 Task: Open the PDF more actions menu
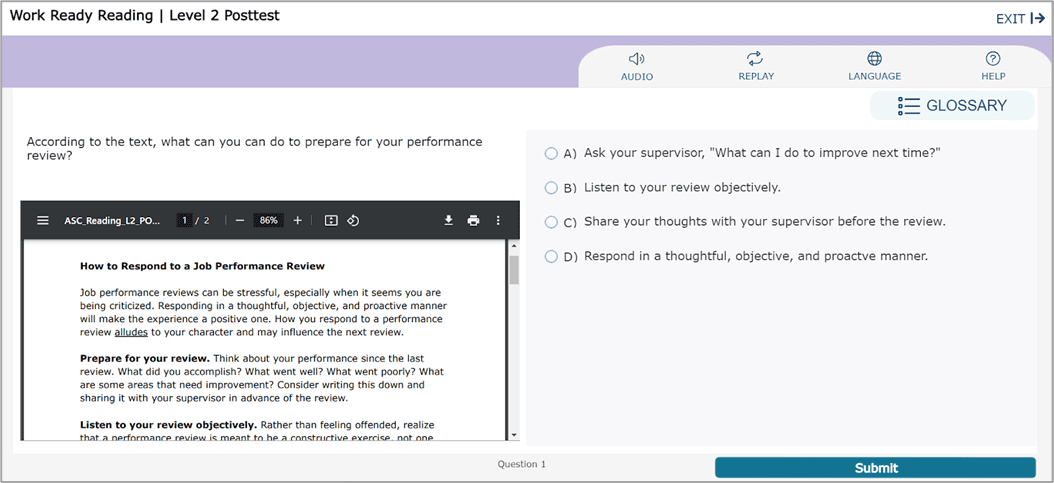click(498, 220)
